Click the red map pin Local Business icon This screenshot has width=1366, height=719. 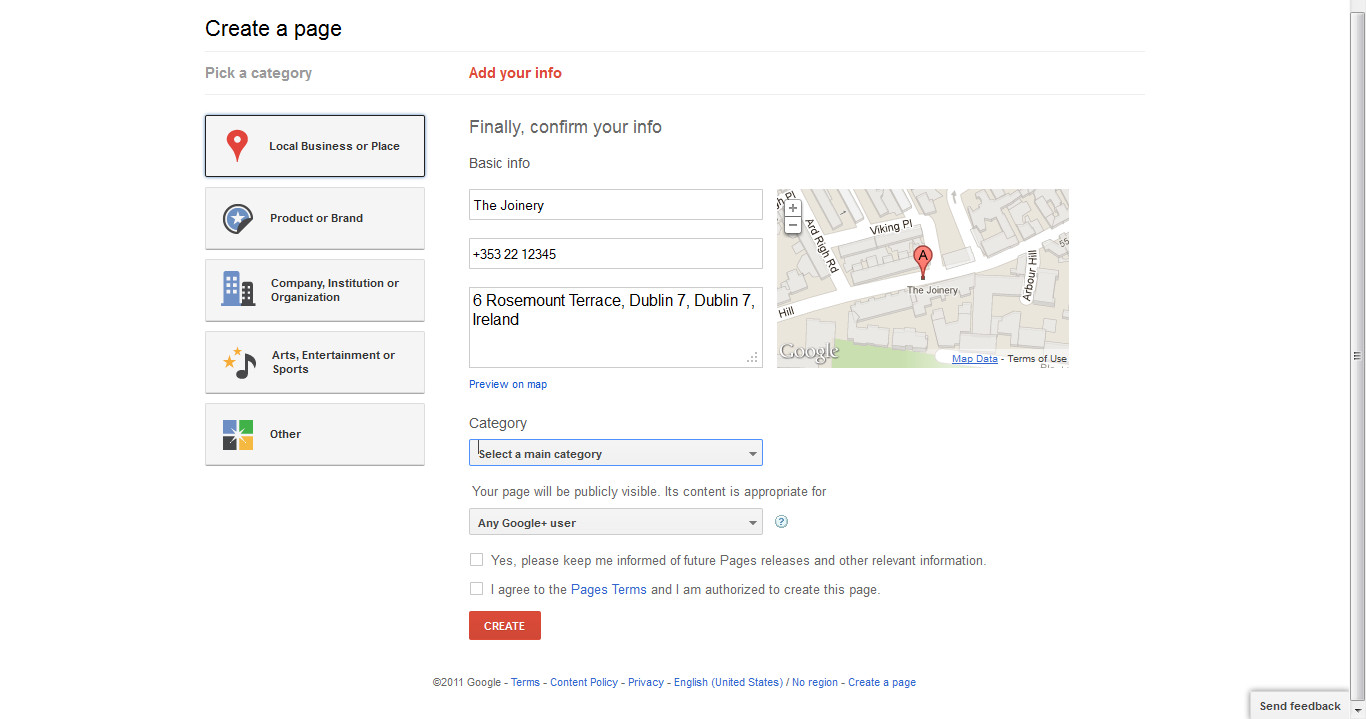click(237, 146)
